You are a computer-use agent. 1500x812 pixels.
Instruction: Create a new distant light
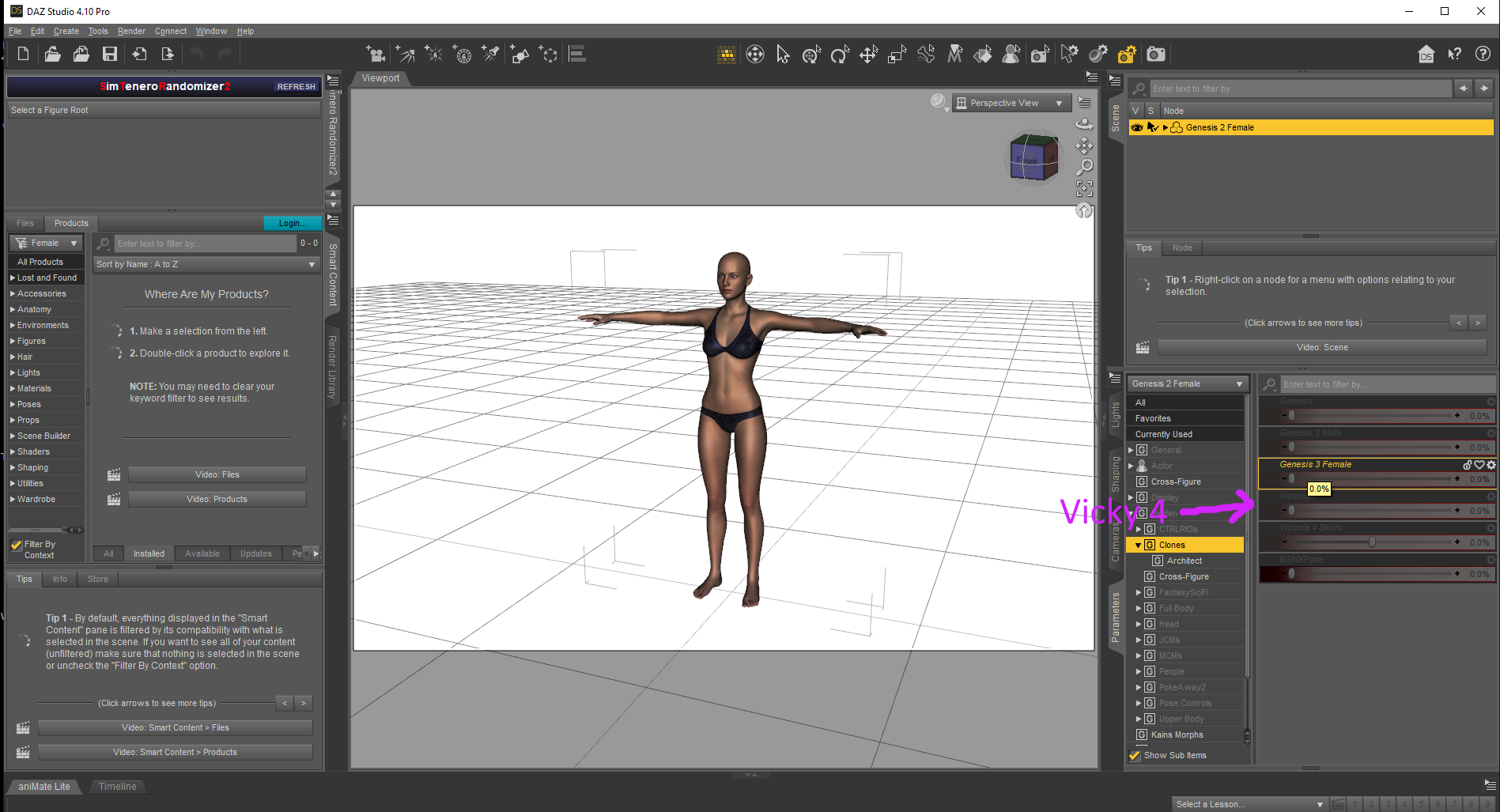tap(405, 54)
